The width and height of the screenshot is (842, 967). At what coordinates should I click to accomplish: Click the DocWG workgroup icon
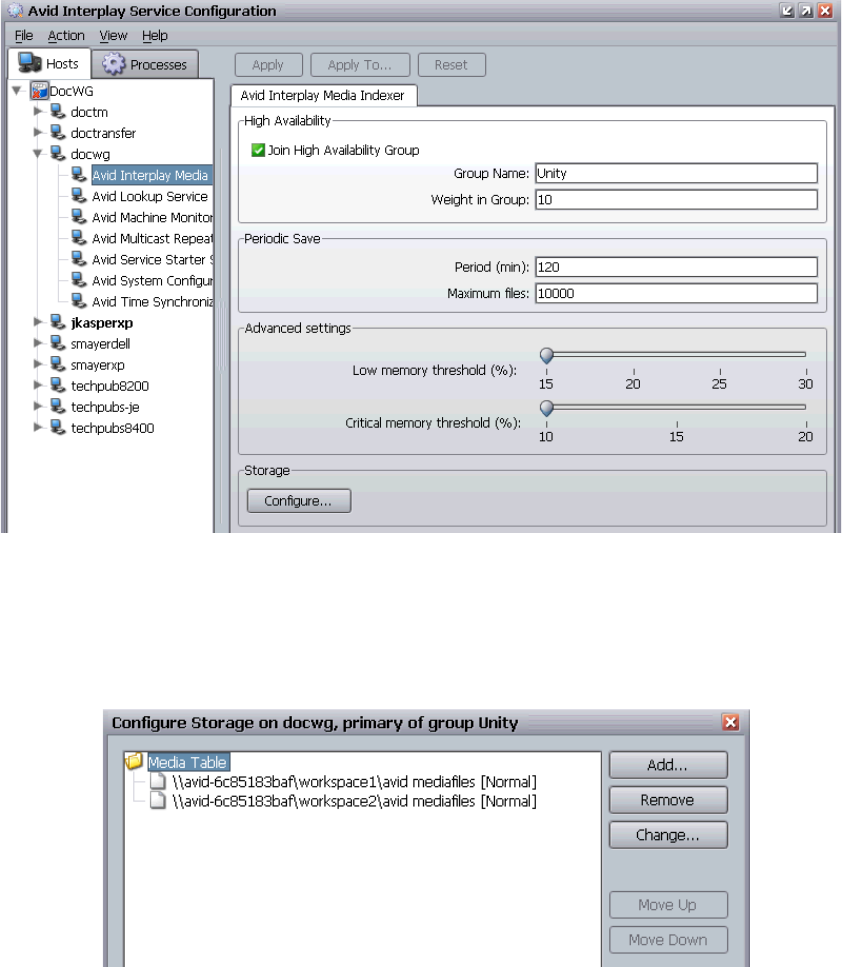click(x=39, y=91)
